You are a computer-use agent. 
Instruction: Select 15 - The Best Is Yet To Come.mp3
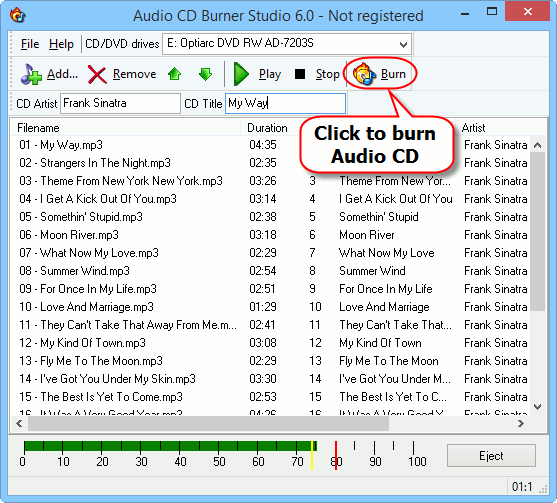pos(101,397)
